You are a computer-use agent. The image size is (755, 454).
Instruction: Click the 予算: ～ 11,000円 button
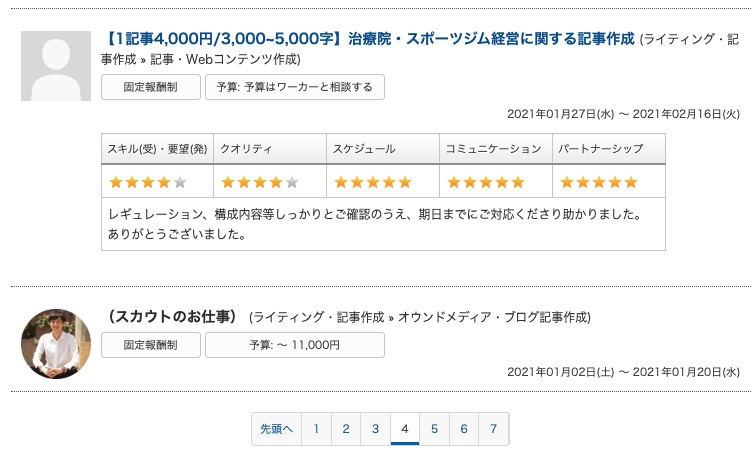tap(294, 345)
